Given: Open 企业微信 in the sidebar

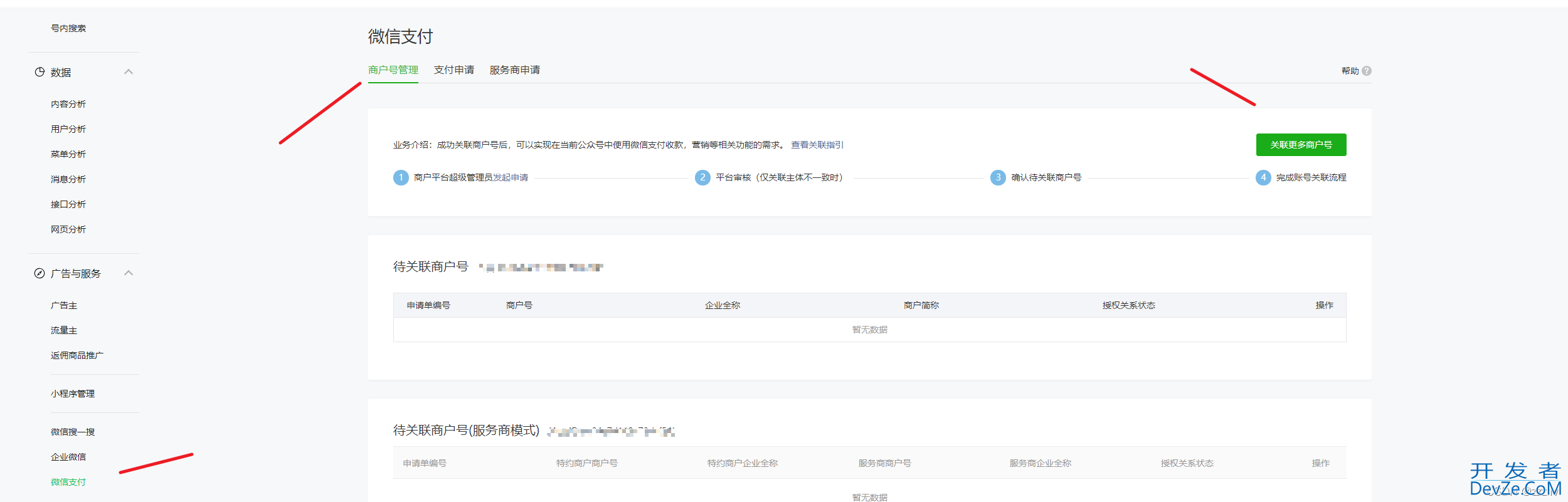Looking at the screenshot, I should [x=68, y=457].
